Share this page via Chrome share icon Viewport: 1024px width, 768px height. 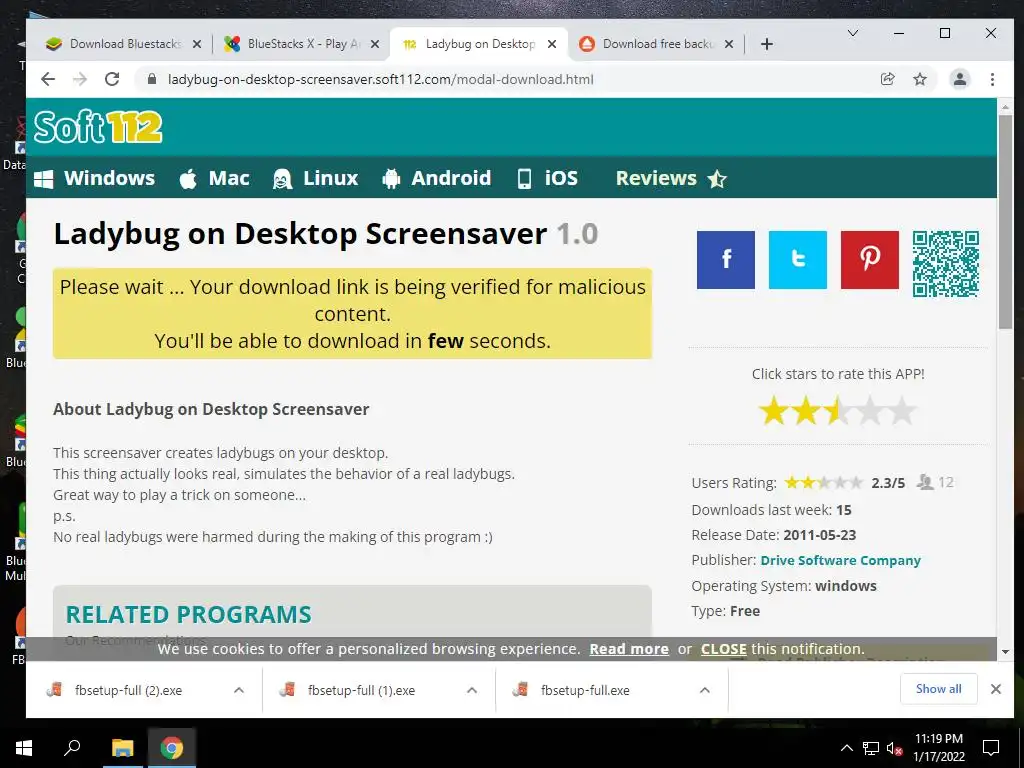click(x=887, y=79)
